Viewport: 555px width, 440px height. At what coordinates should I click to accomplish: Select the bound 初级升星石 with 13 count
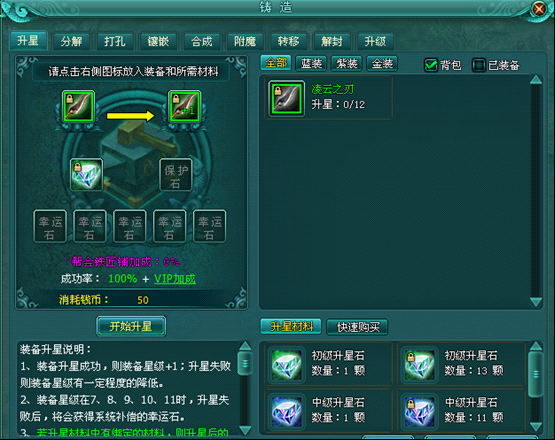tap(419, 364)
